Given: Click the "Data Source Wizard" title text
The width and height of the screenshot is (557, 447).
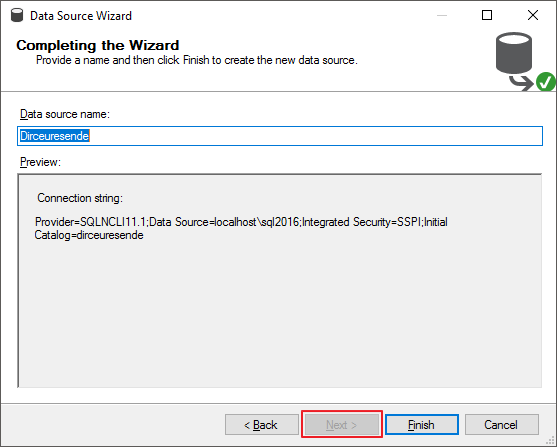Looking at the screenshot, I should (x=81, y=16).
